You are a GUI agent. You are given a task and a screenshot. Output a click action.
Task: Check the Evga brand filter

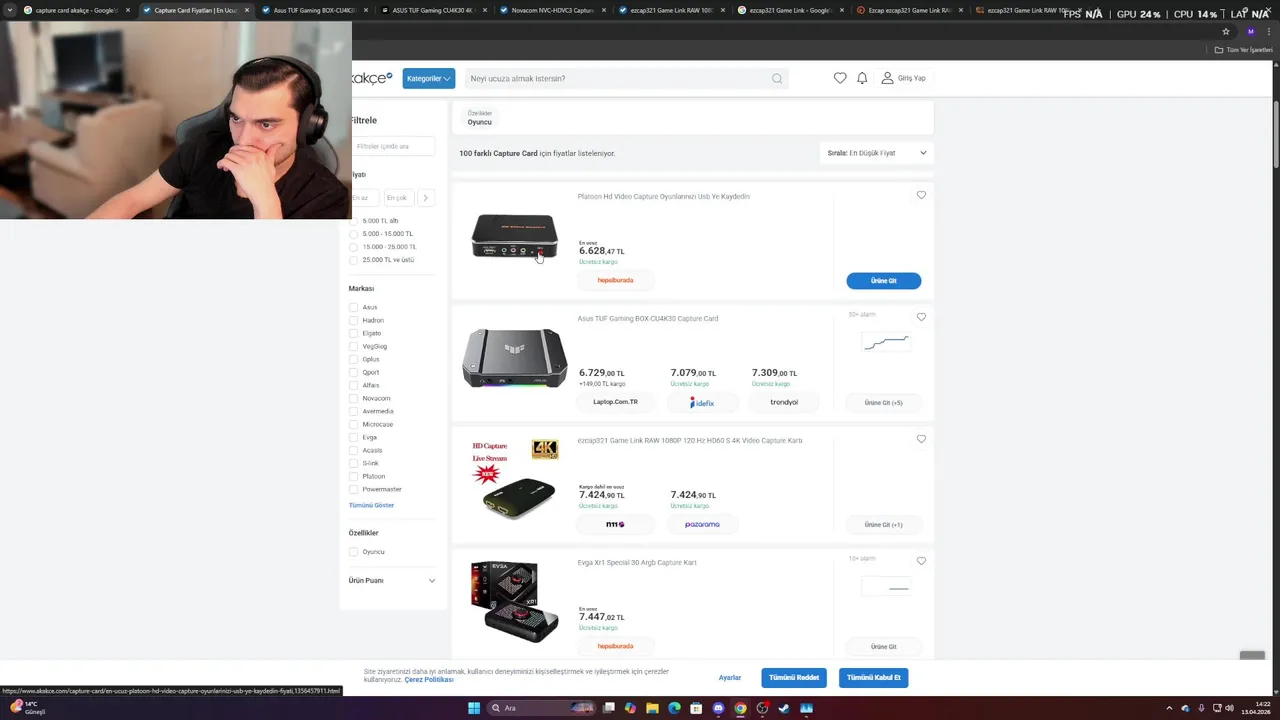coord(353,437)
